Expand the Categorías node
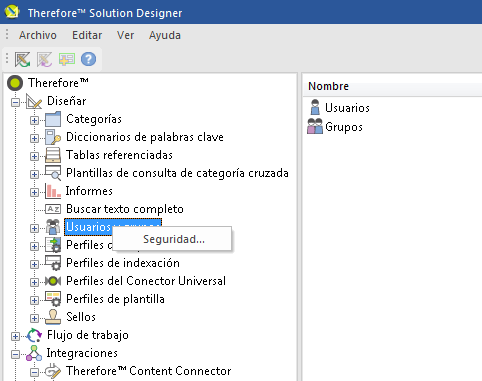Screen dimensions: 482x381 click(34, 120)
